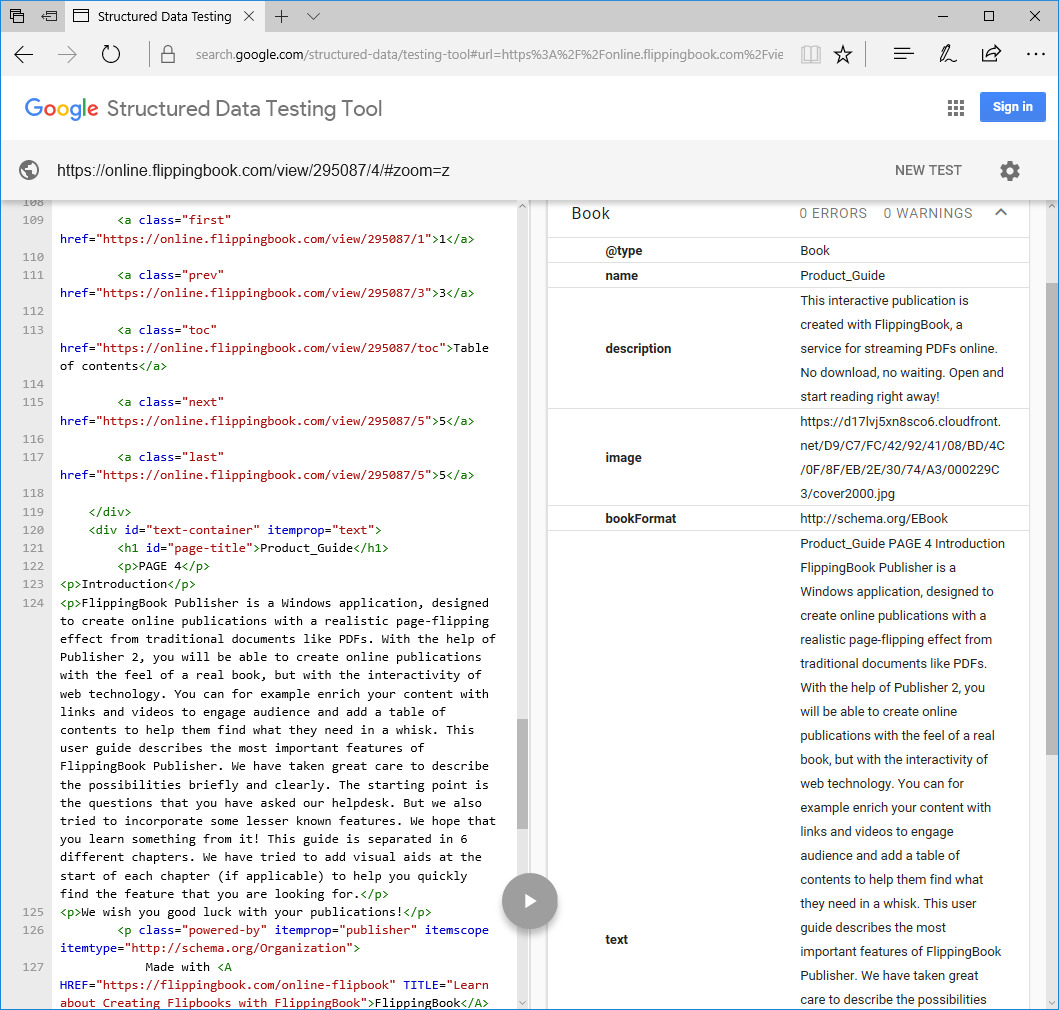Add page to favorites star
The image size is (1059, 1010).
pyautogui.click(x=843, y=54)
